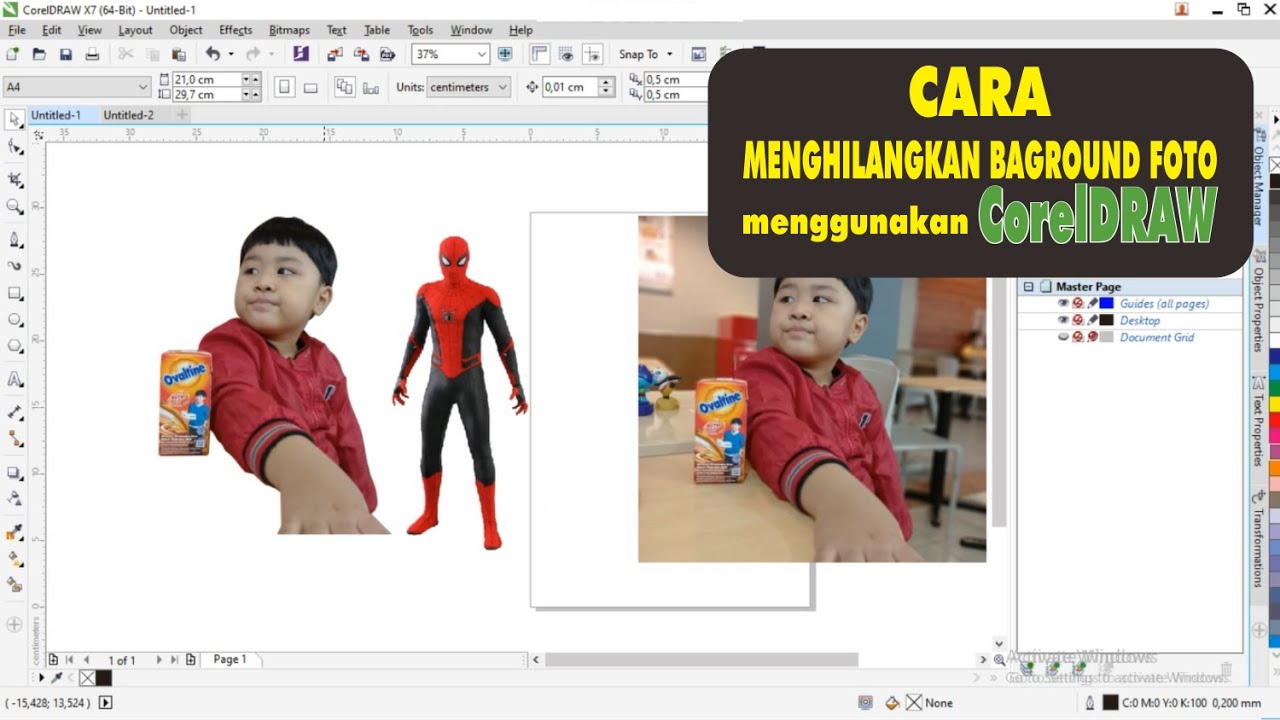The height and width of the screenshot is (720, 1280).
Task: Switch to the Untitled-1 document tab
Action: point(56,115)
